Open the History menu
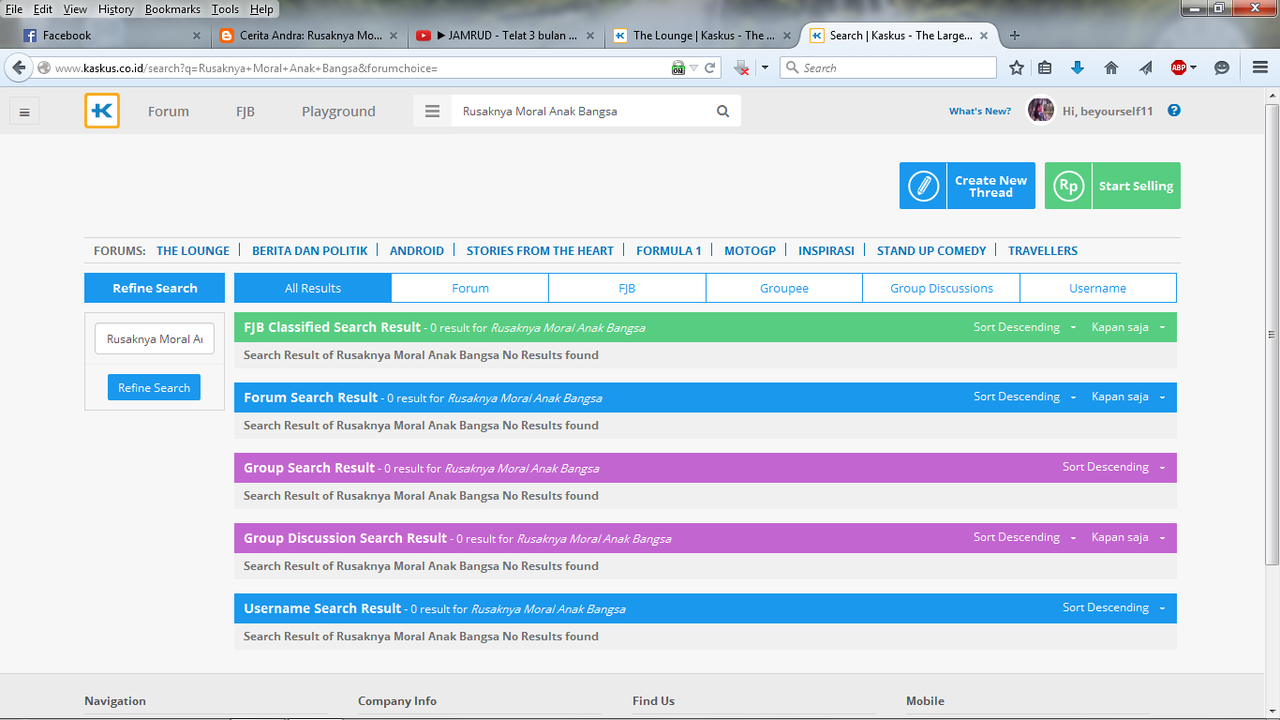The height and width of the screenshot is (720, 1280). pos(116,9)
